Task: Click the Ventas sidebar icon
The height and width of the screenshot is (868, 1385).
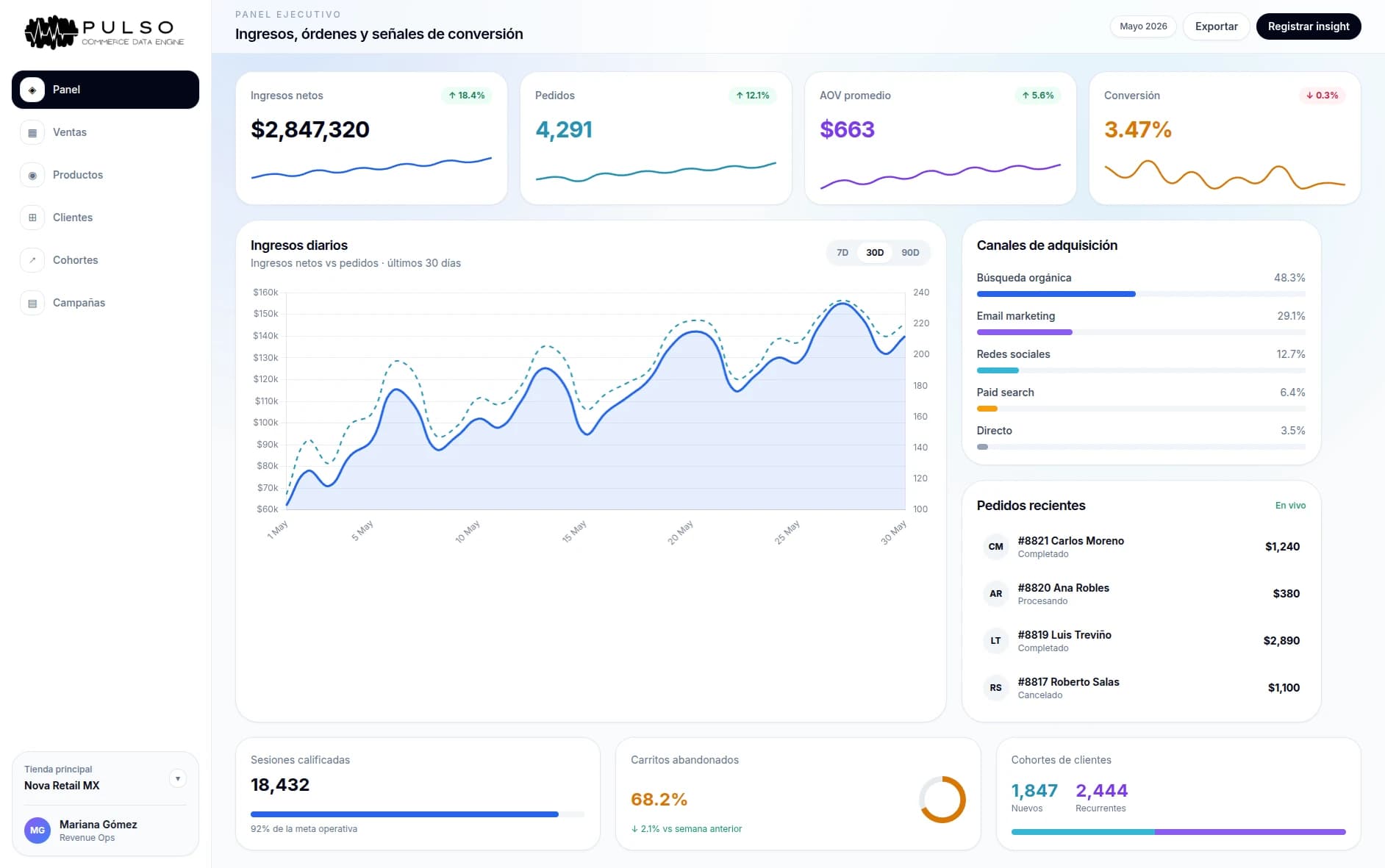Action: 32,132
